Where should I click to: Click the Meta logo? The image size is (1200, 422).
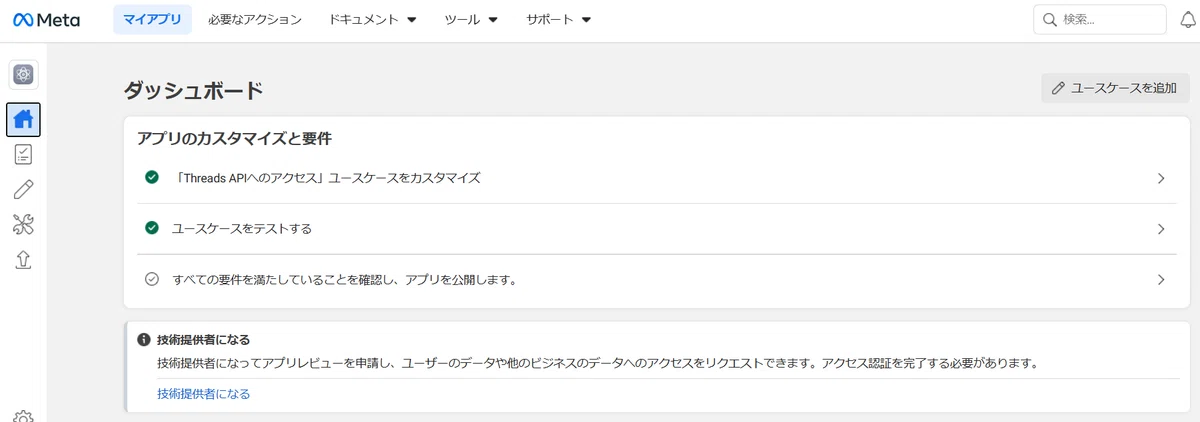pyautogui.click(x=47, y=20)
